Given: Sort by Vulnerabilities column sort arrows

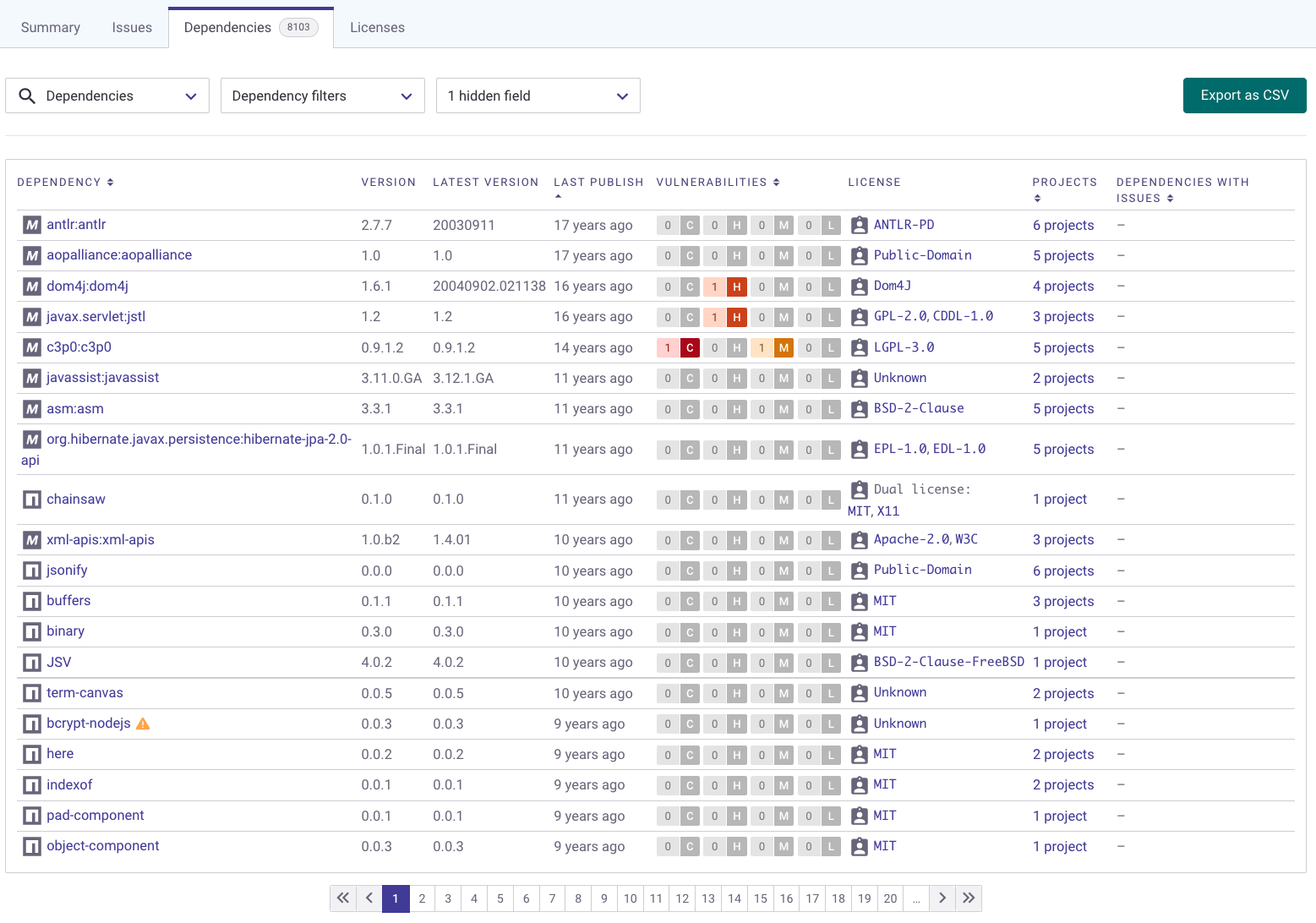Looking at the screenshot, I should 776,182.
